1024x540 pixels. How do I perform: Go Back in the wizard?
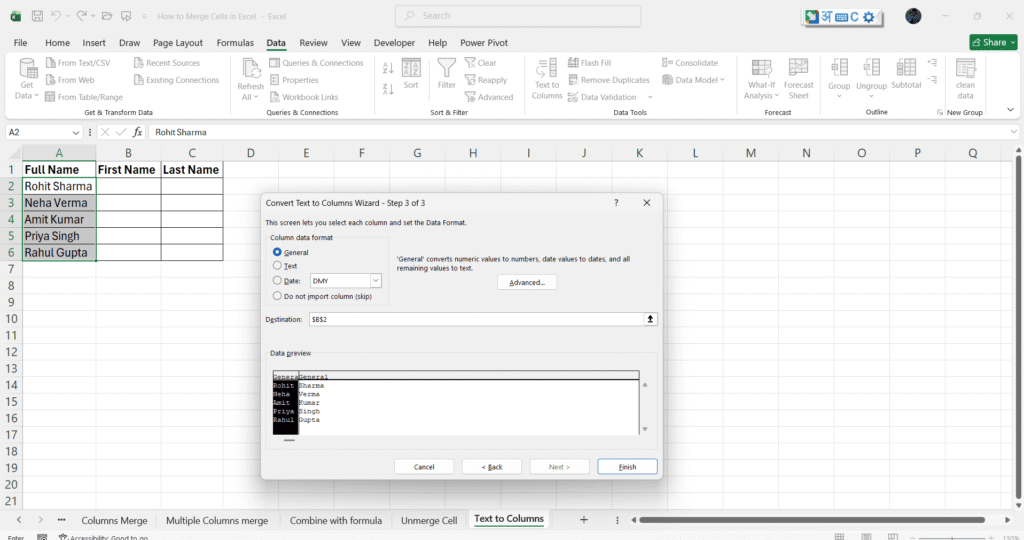point(492,467)
